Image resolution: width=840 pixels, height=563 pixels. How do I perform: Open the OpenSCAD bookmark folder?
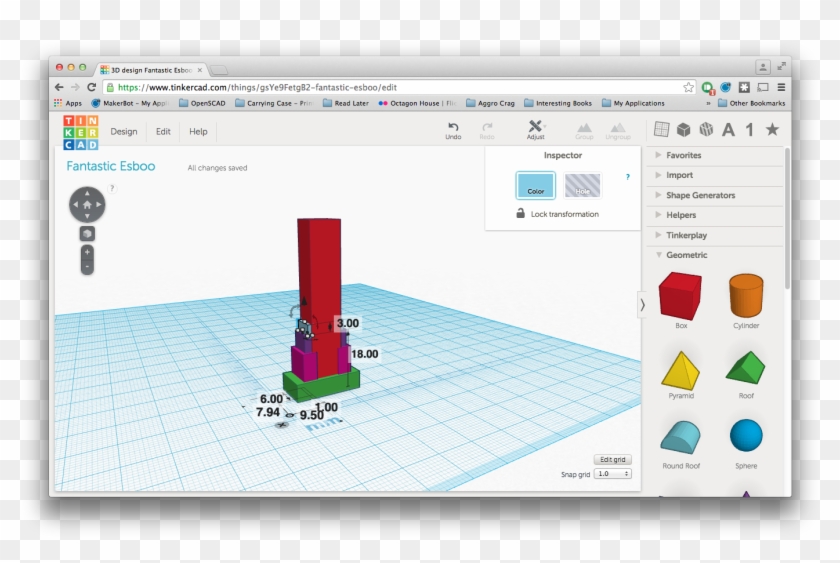pos(202,103)
